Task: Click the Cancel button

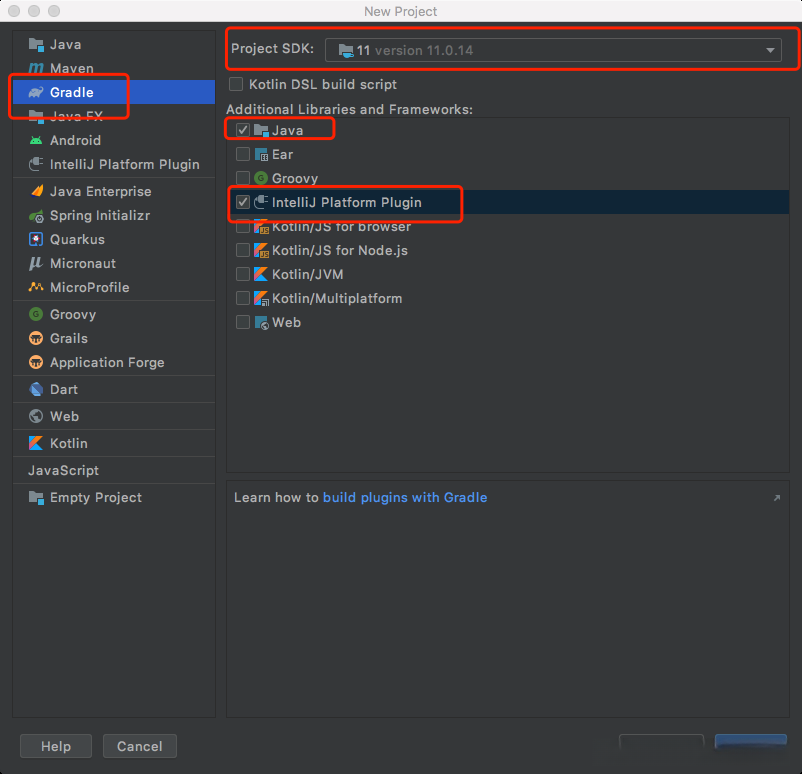Action: pos(140,746)
